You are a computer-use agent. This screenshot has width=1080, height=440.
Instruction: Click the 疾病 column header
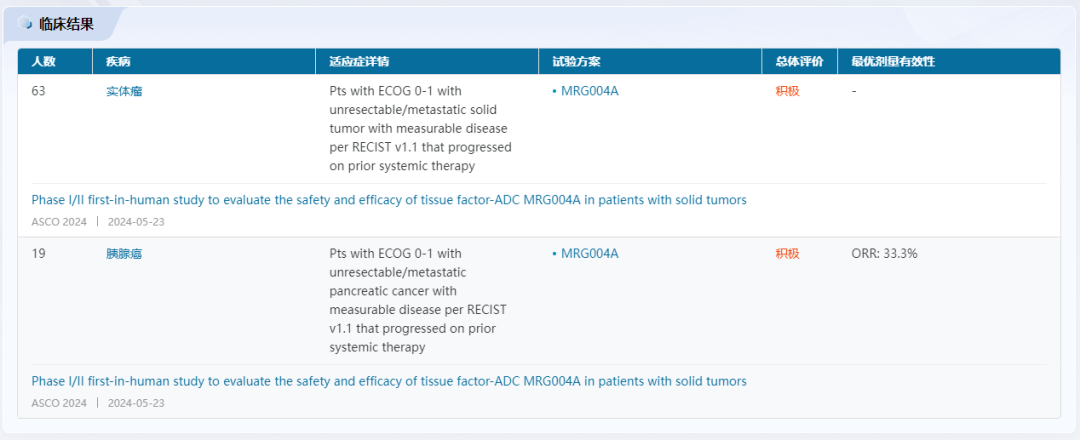[118, 62]
